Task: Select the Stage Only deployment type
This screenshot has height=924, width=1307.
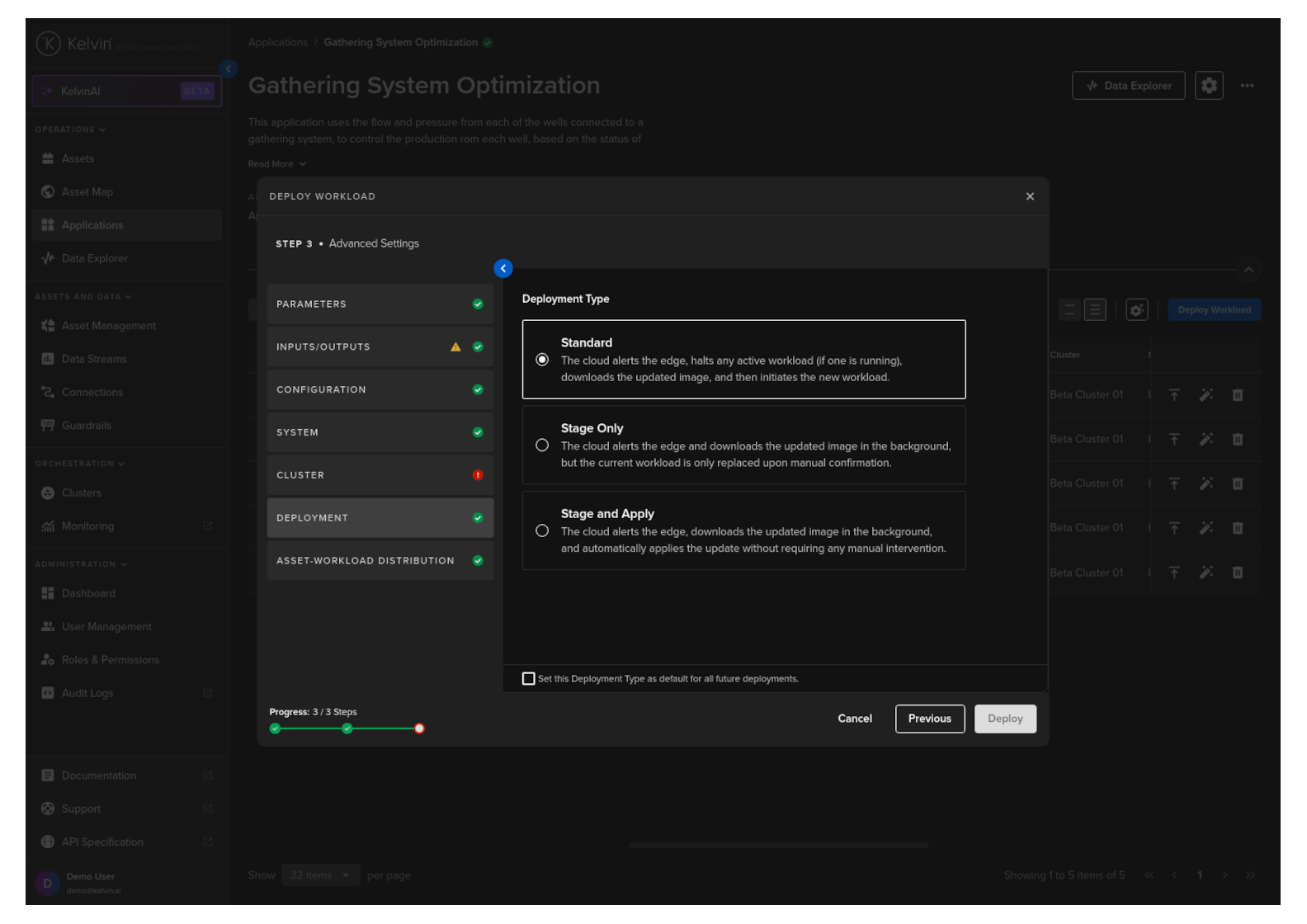Action: point(542,445)
